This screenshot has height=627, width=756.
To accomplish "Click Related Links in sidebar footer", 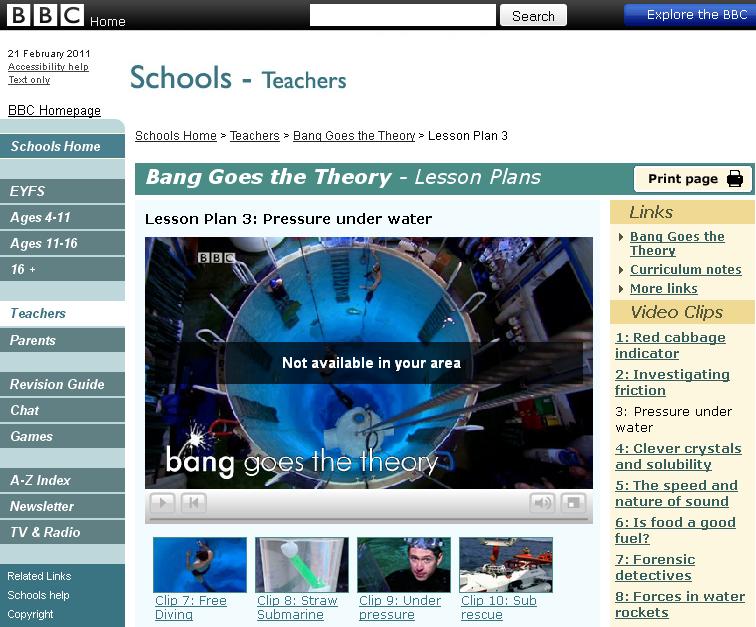I will click(x=39, y=576).
